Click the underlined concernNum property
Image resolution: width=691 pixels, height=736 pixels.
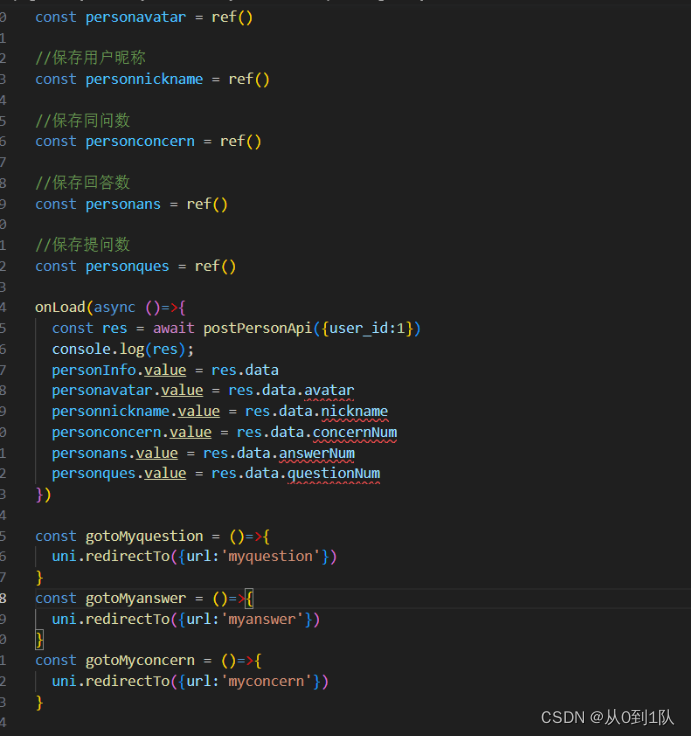(355, 433)
